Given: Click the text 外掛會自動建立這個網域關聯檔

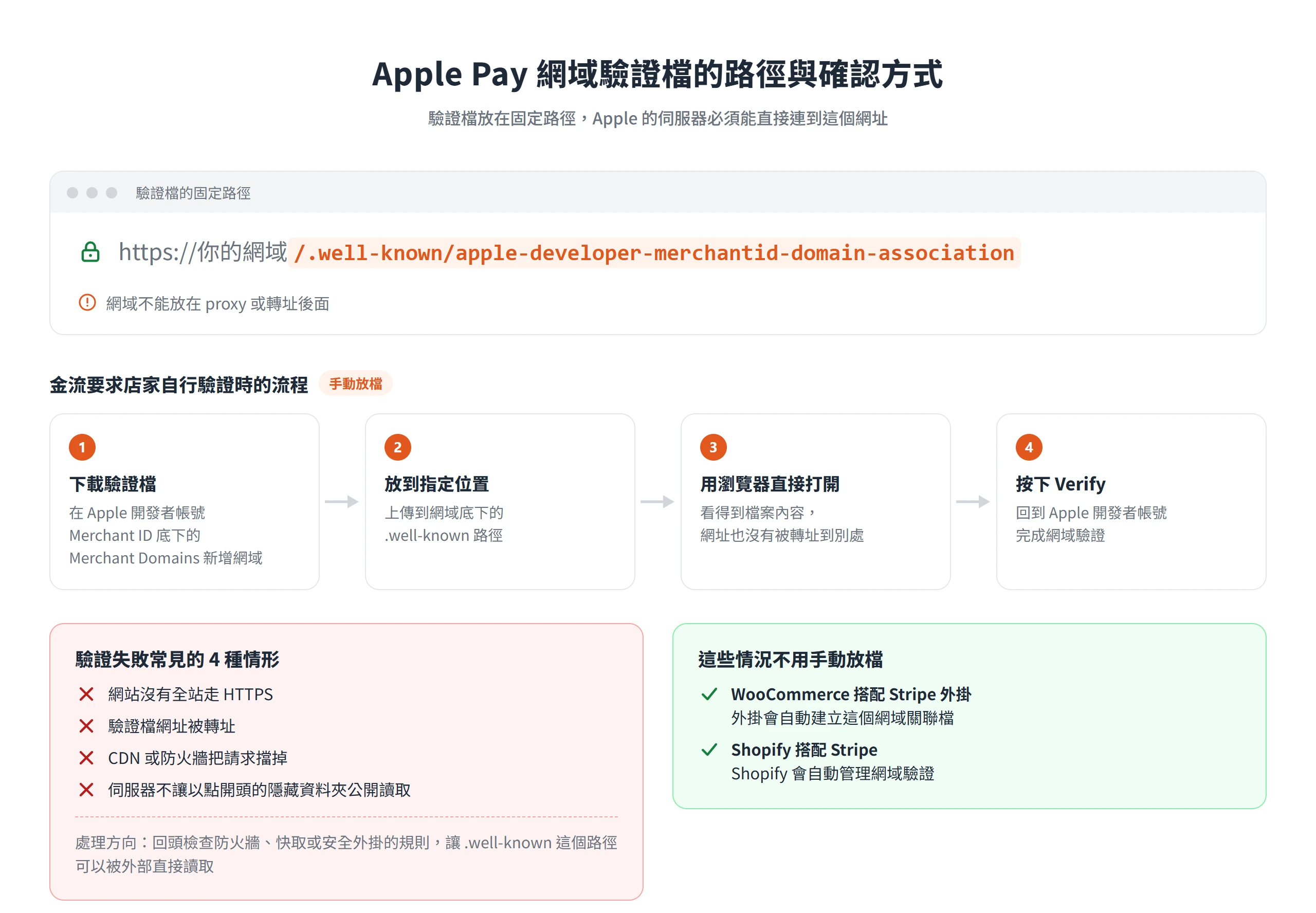Looking at the screenshot, I should [x=843, y=719].
